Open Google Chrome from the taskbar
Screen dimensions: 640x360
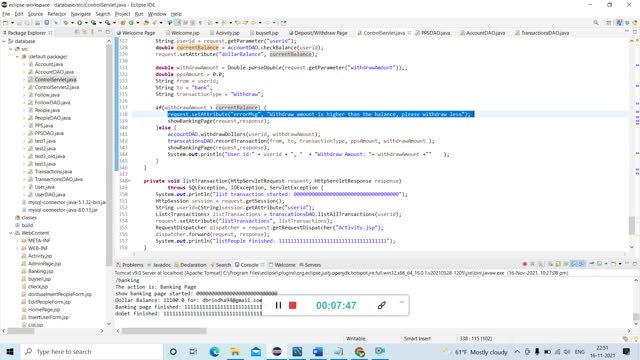coord(360,351)
